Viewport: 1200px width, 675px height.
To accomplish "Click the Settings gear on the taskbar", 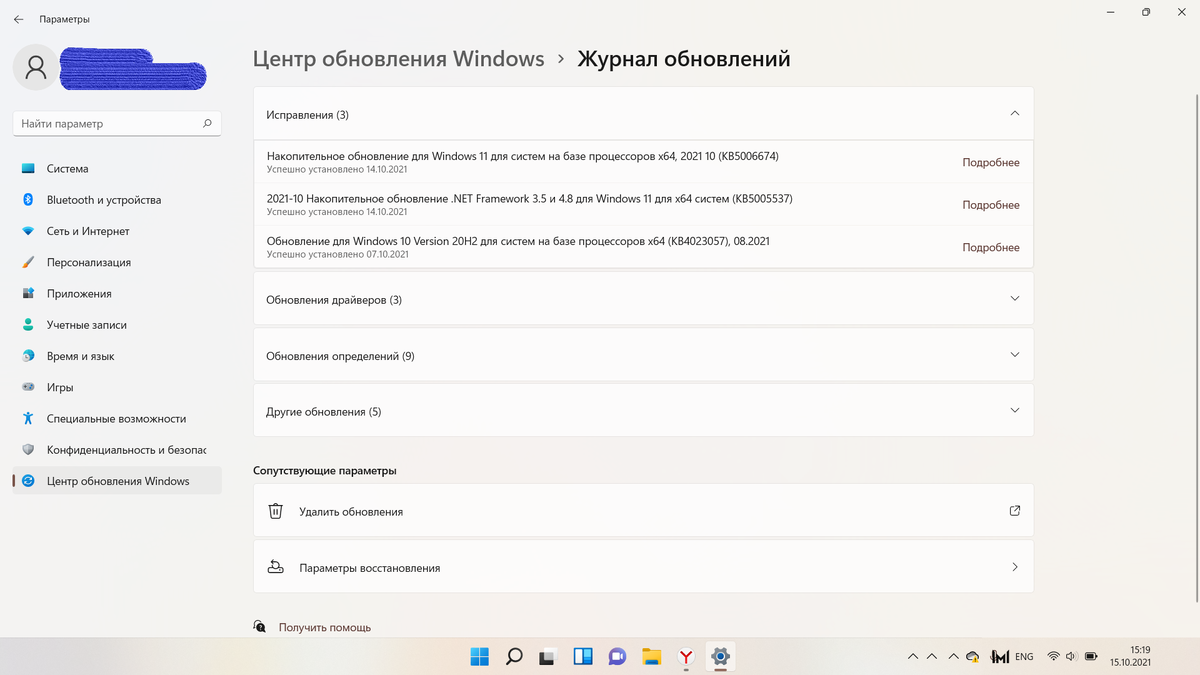I will [720, 657].
